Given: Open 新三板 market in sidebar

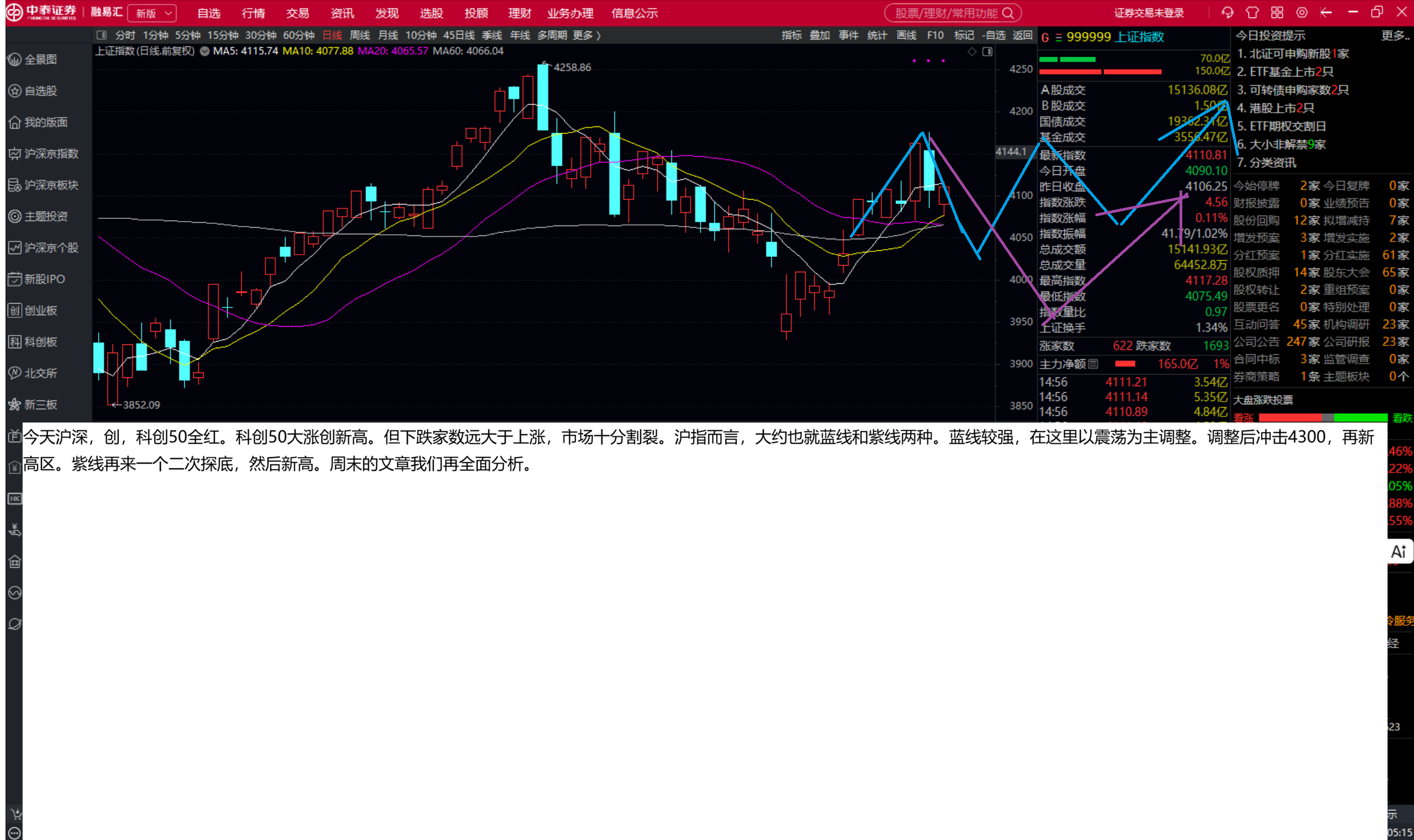Looking at the screenshot, I should tap(33, 405).
